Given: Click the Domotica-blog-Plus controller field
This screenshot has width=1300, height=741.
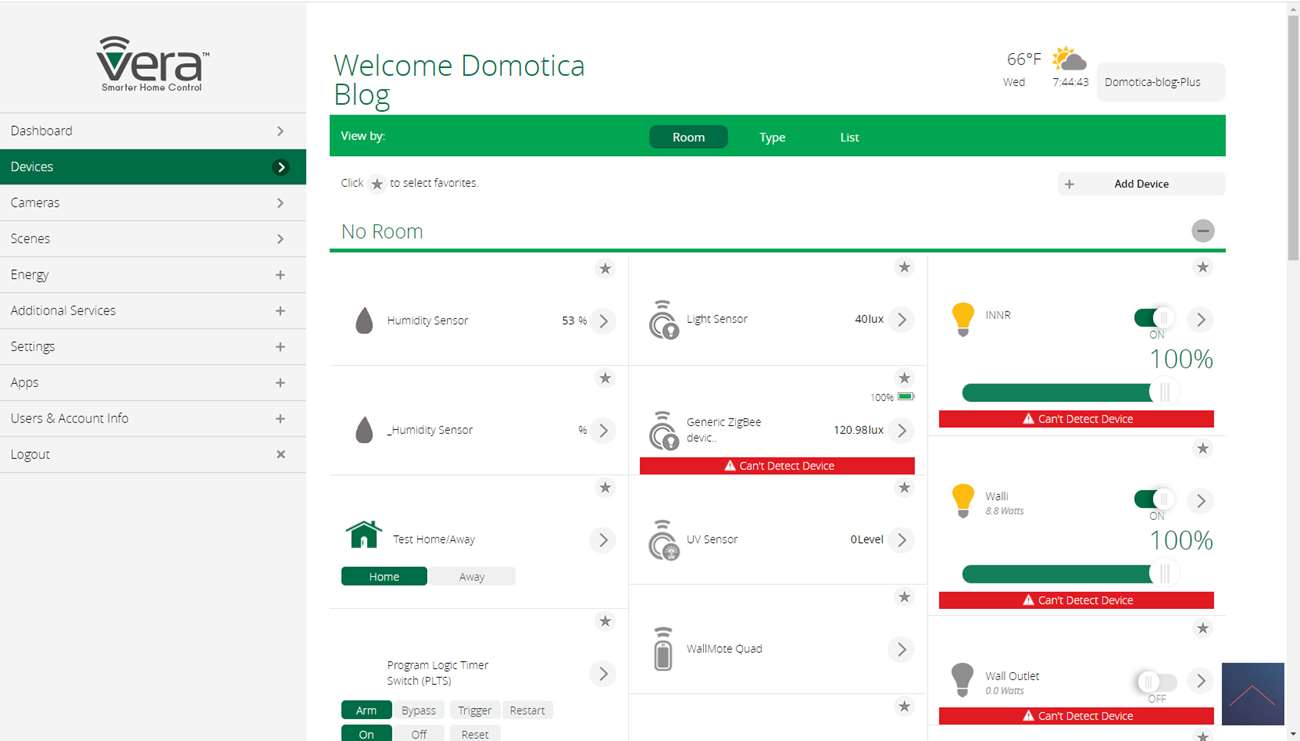Looking at the screenshot, I should (x=1160, y=83).
